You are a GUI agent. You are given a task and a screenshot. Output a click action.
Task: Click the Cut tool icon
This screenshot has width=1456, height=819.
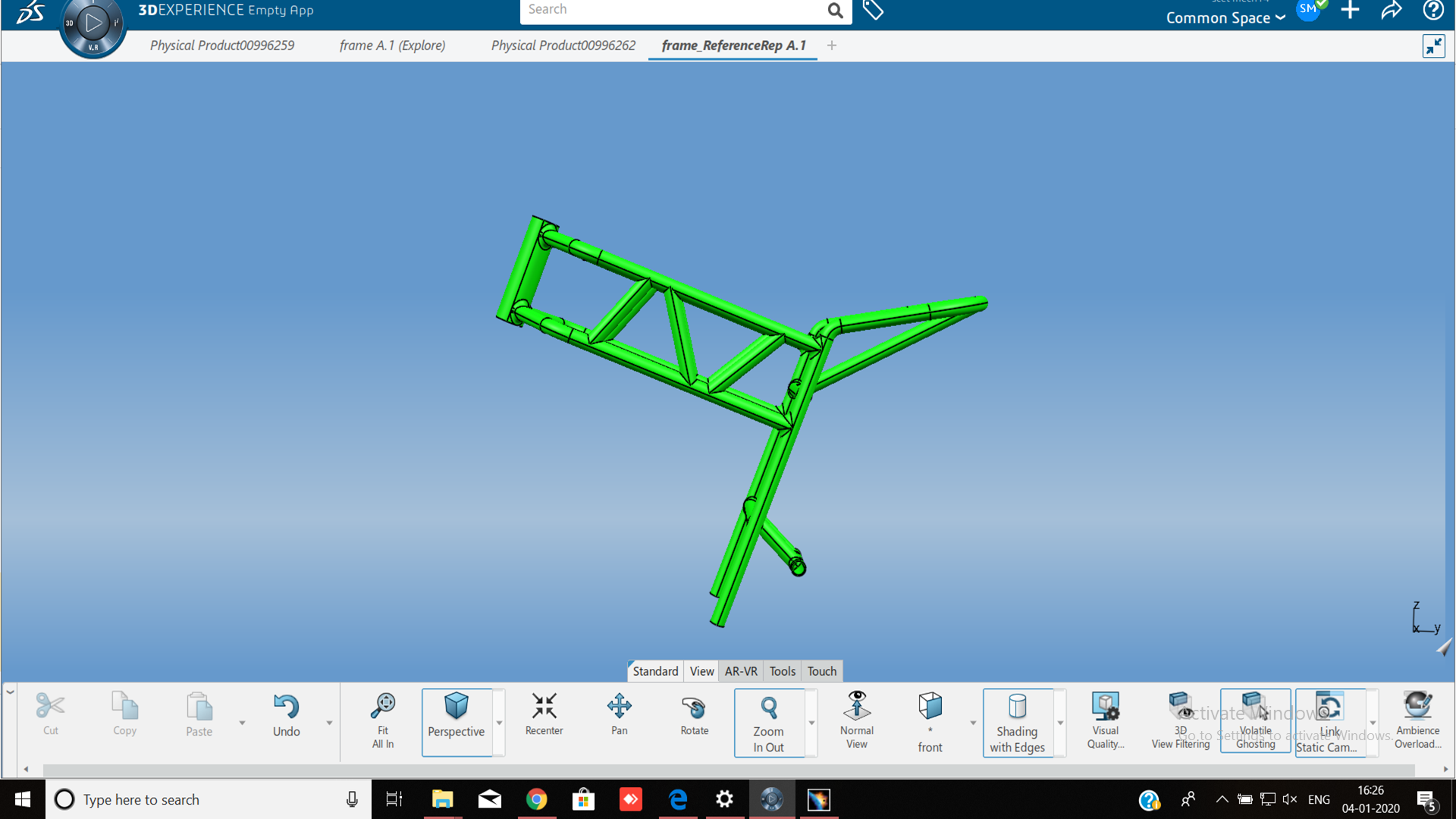[50, 706]
